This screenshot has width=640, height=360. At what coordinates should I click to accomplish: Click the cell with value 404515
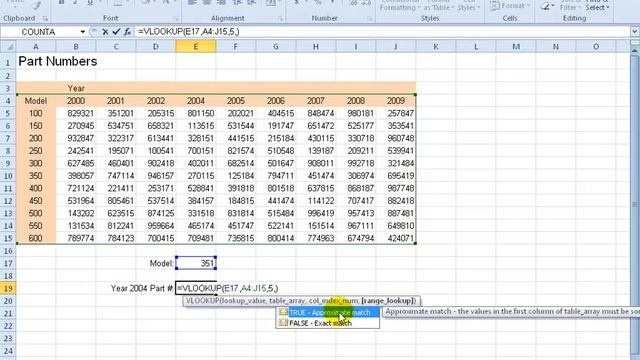[276, 113]
